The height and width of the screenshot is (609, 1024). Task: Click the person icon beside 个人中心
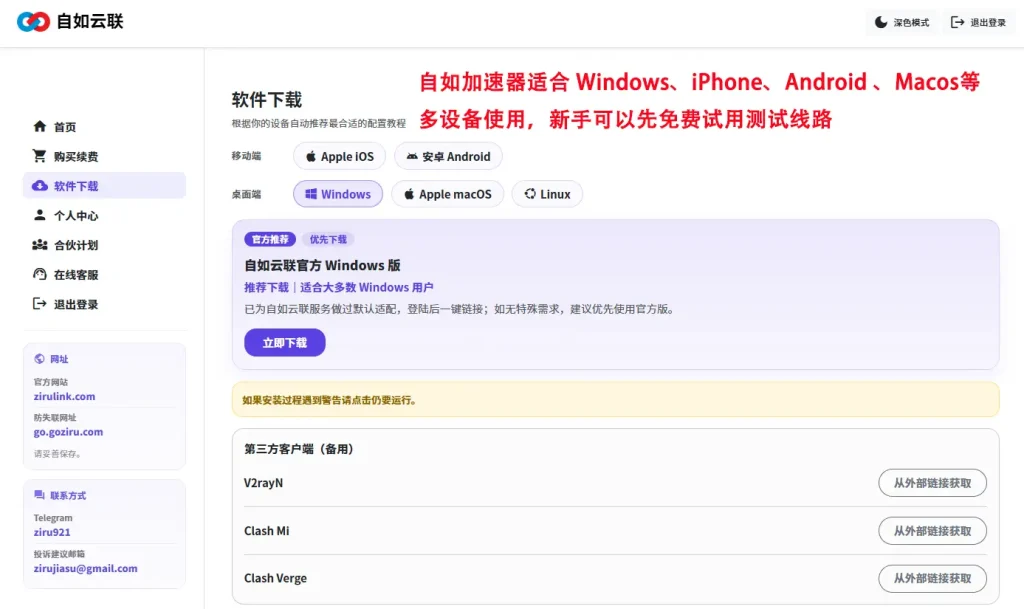(40, 215)
